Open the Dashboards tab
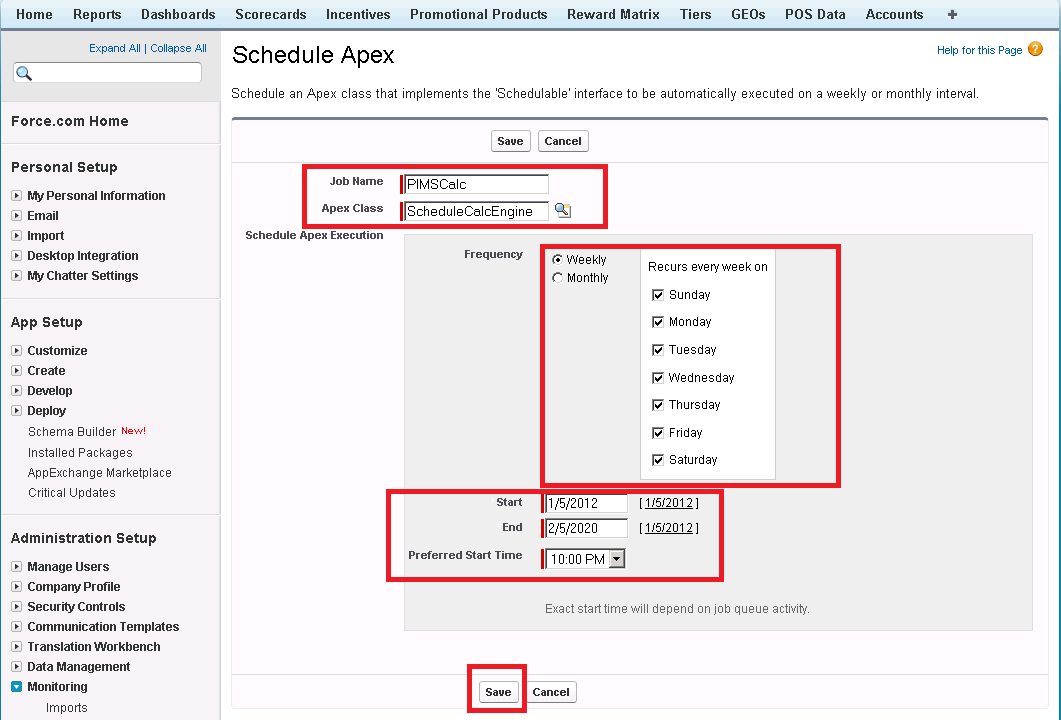Viewport: 1061px width, 720px height. tap(178, 14)
